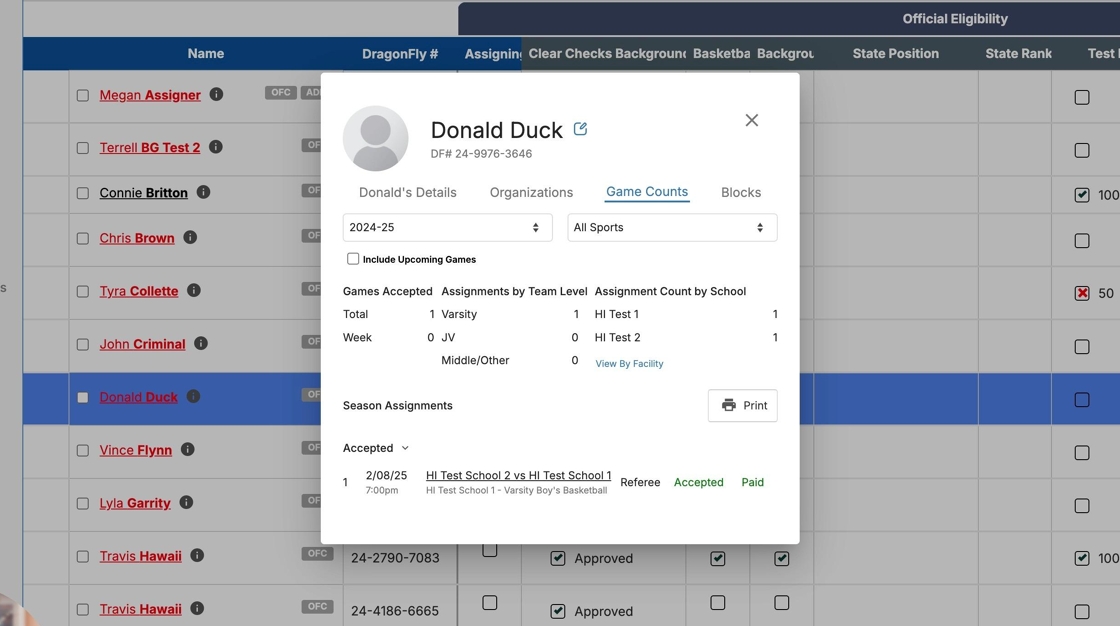Close the Donald Duck details dialog
1120x626 pixels.
click(751, 120)
